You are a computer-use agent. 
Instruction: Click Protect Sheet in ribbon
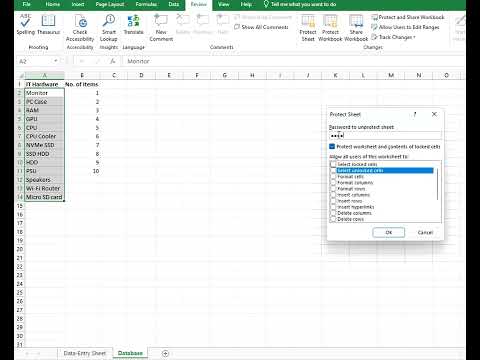(x=308, y=28)
